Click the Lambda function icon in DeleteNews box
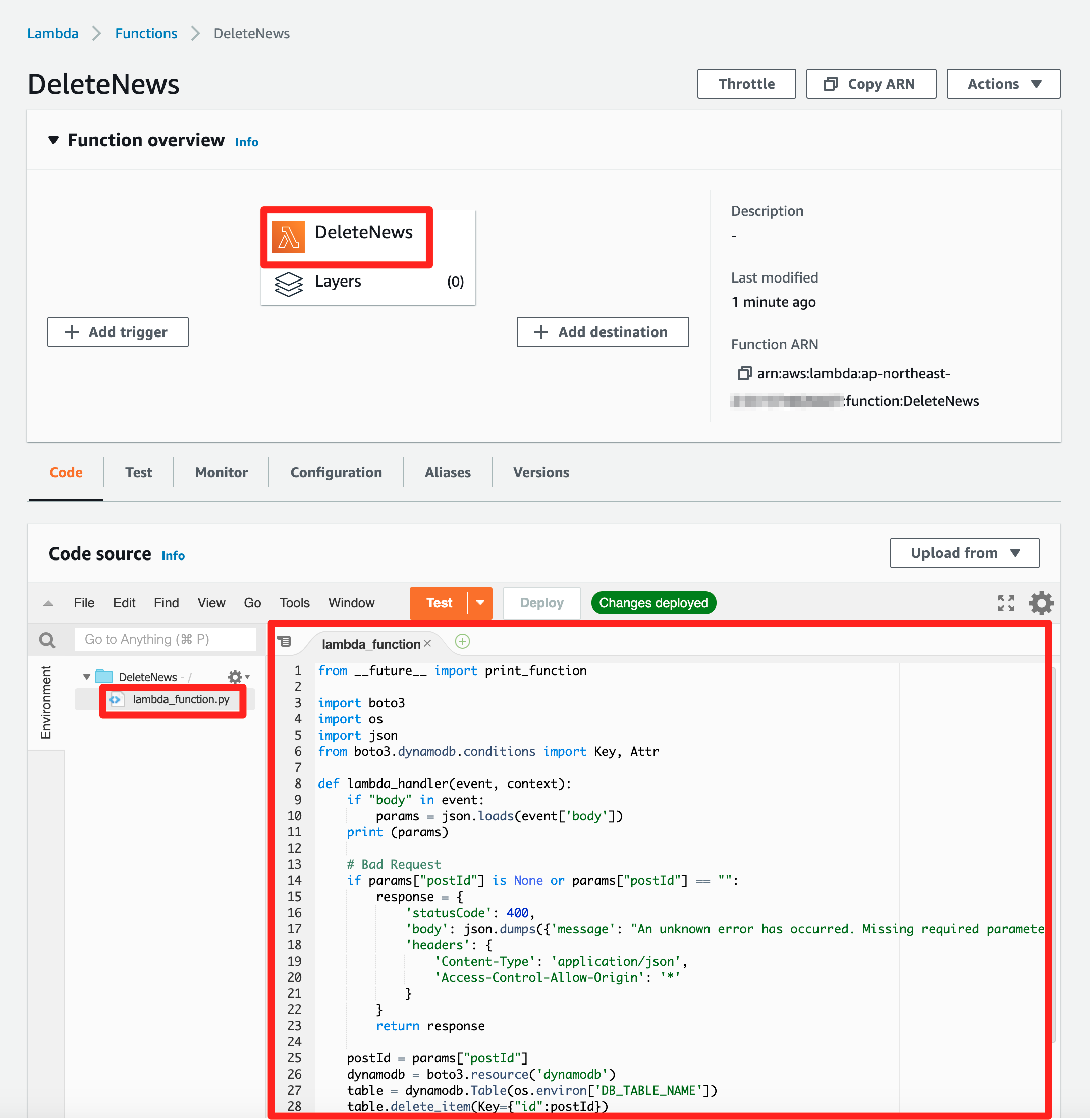 289,237
